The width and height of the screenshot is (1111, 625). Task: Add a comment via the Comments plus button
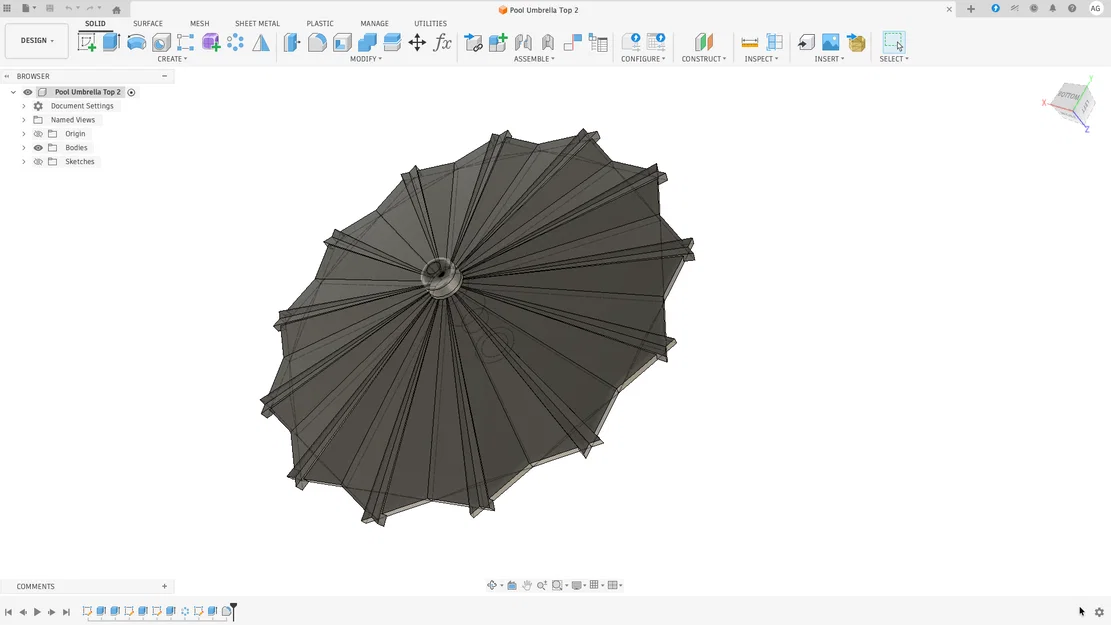164,586
